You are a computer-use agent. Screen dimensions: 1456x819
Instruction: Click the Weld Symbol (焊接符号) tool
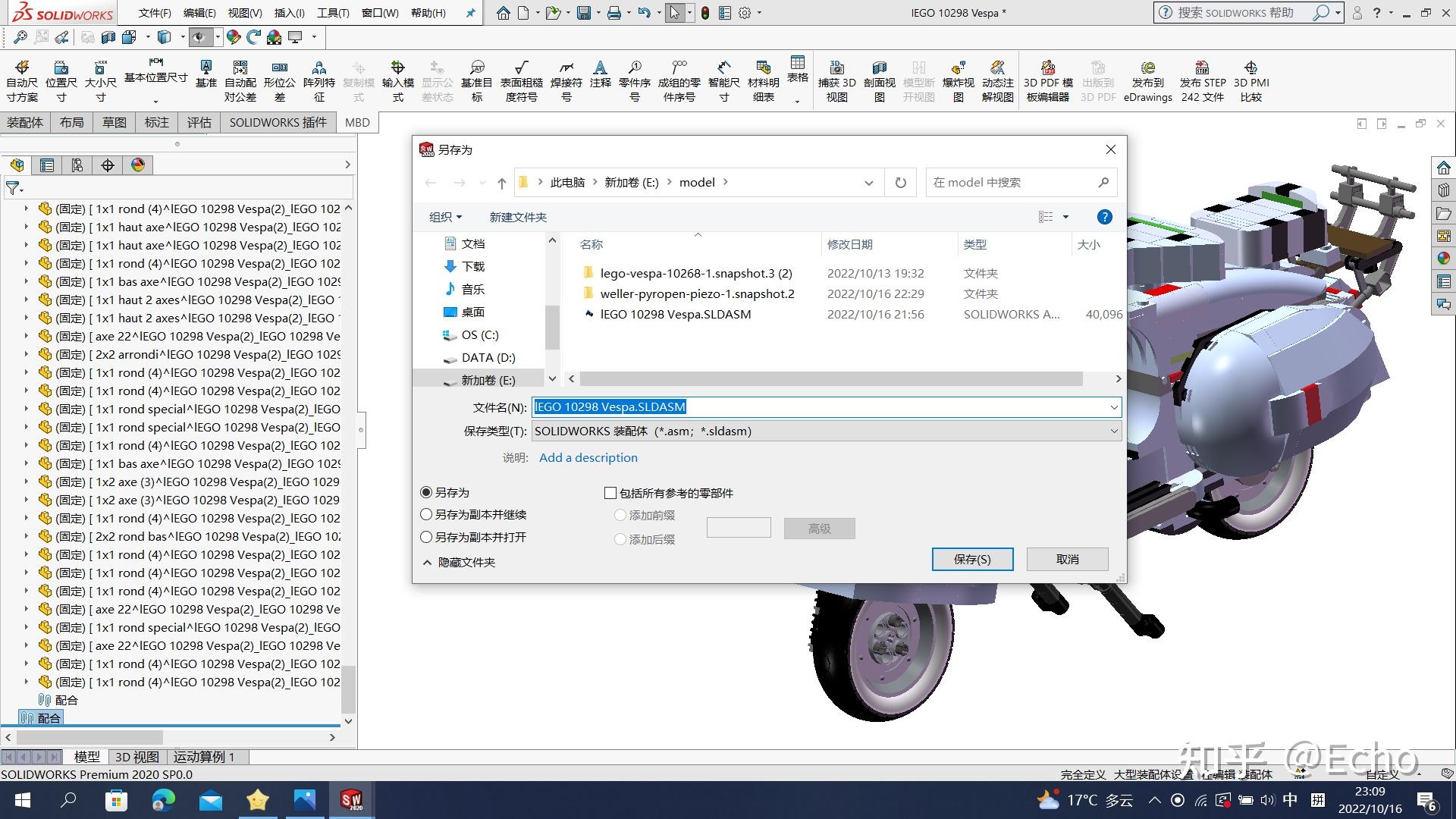click(x=566, y=81)
